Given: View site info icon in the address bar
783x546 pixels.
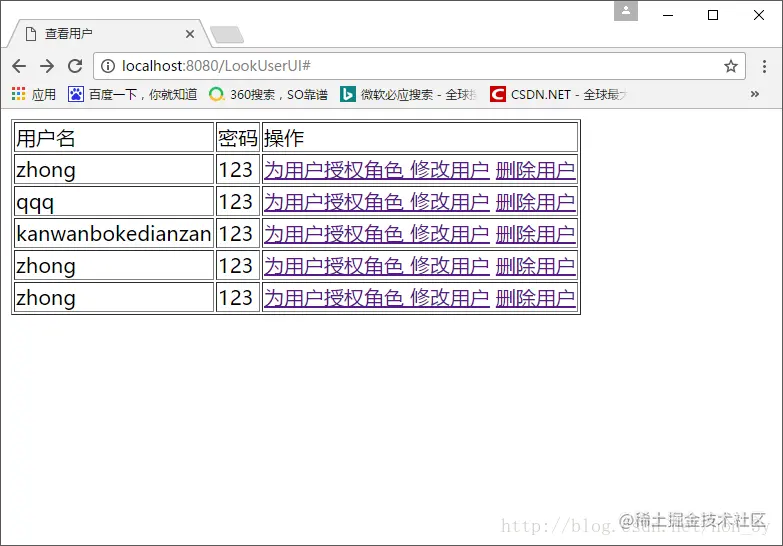Looking at the screenshot, I should (108, 66).
